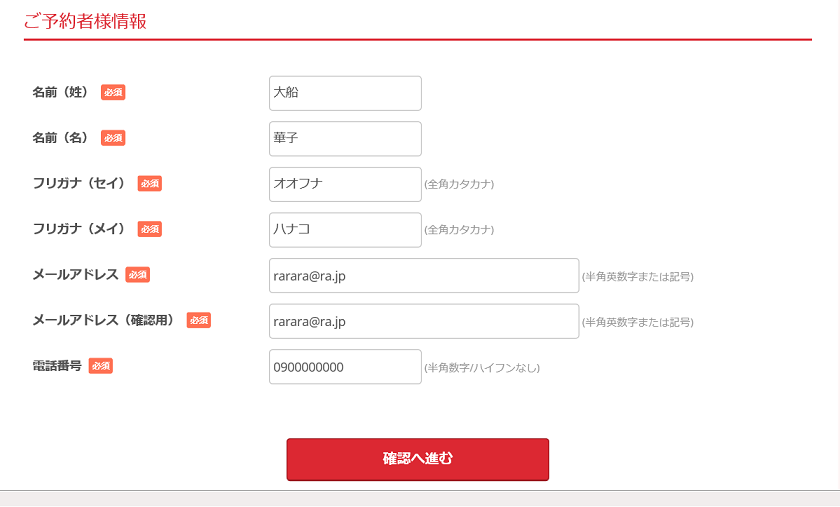This screenshot has width=840, height=507.
Task: Click the 必須 badge beside フリガナ（メイ）
Action: tap(149, 229)
